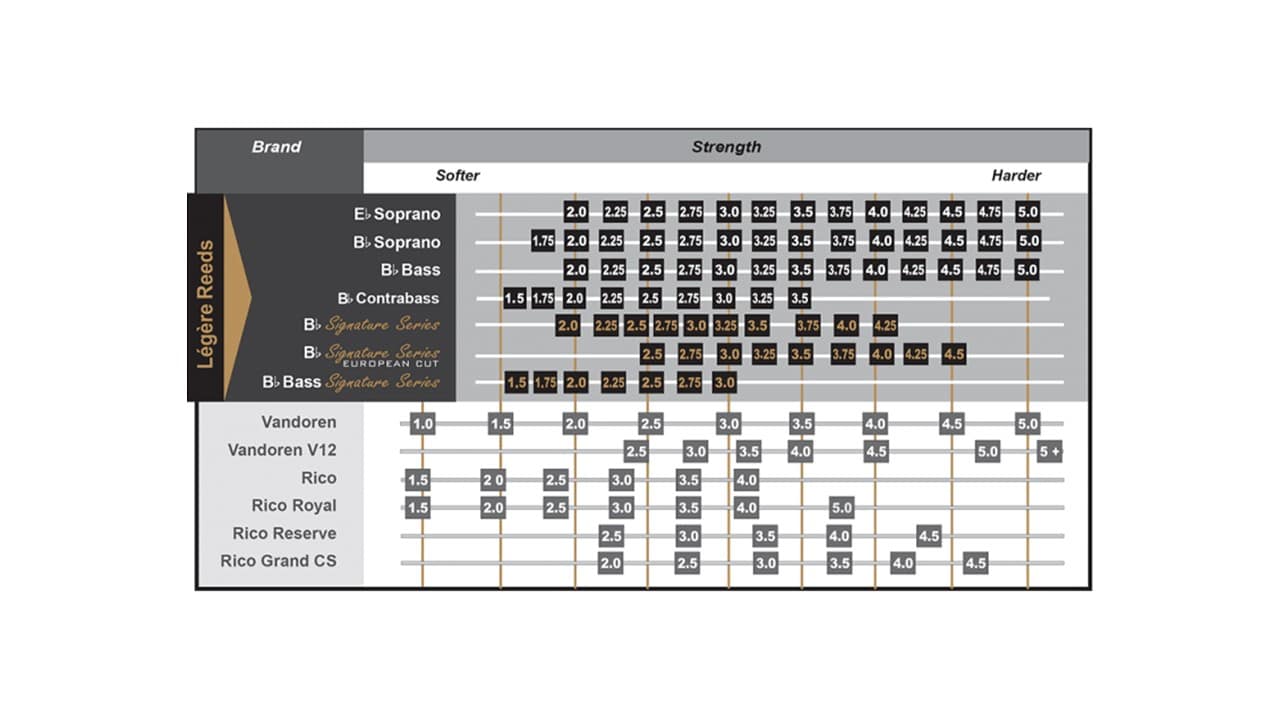Click the 1.5 box in B♭ Contrabass row
The image size is (1280, 720).
click(x=515, y=299)
